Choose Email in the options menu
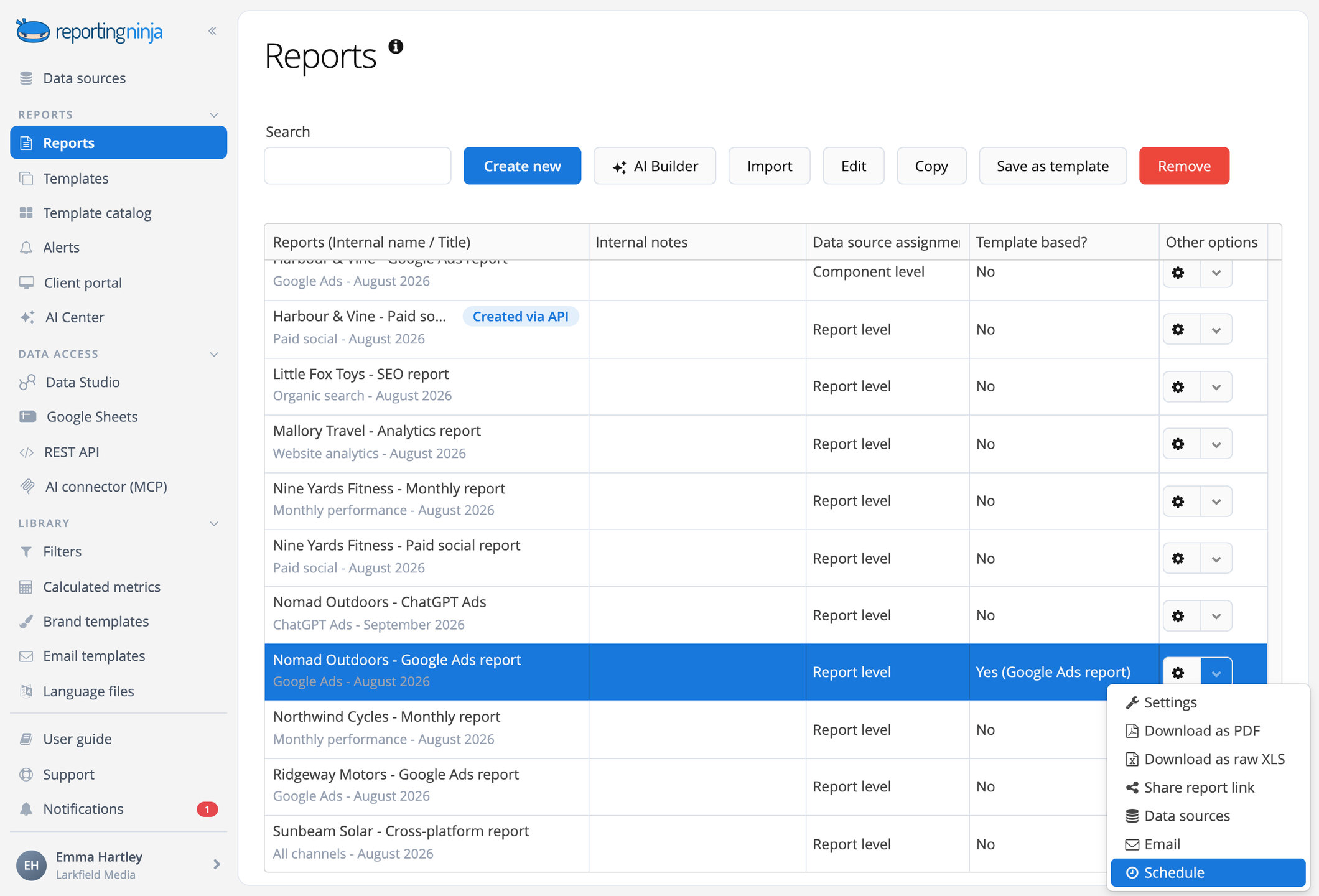Image resolution: width=1319 pixels, height=896 pixels. pyautogui.click(x=1208, y=844)
